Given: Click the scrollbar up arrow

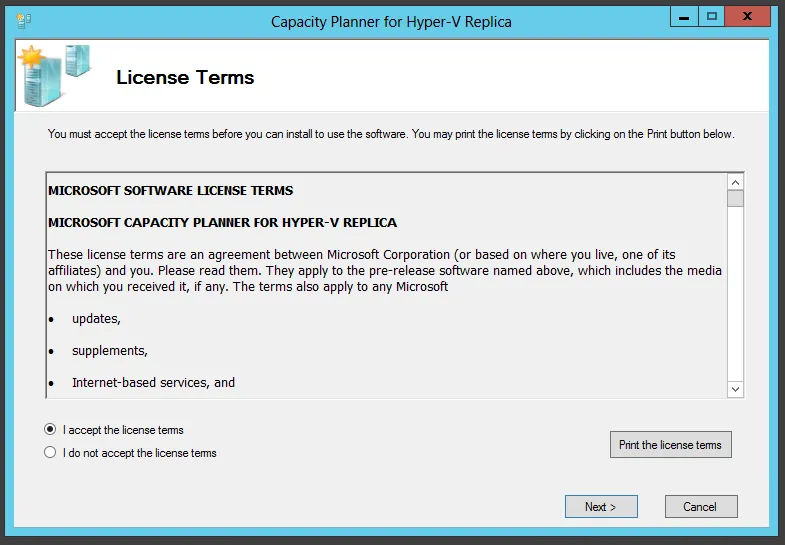Looking at the screenshot, I should (x=735, y=183).
